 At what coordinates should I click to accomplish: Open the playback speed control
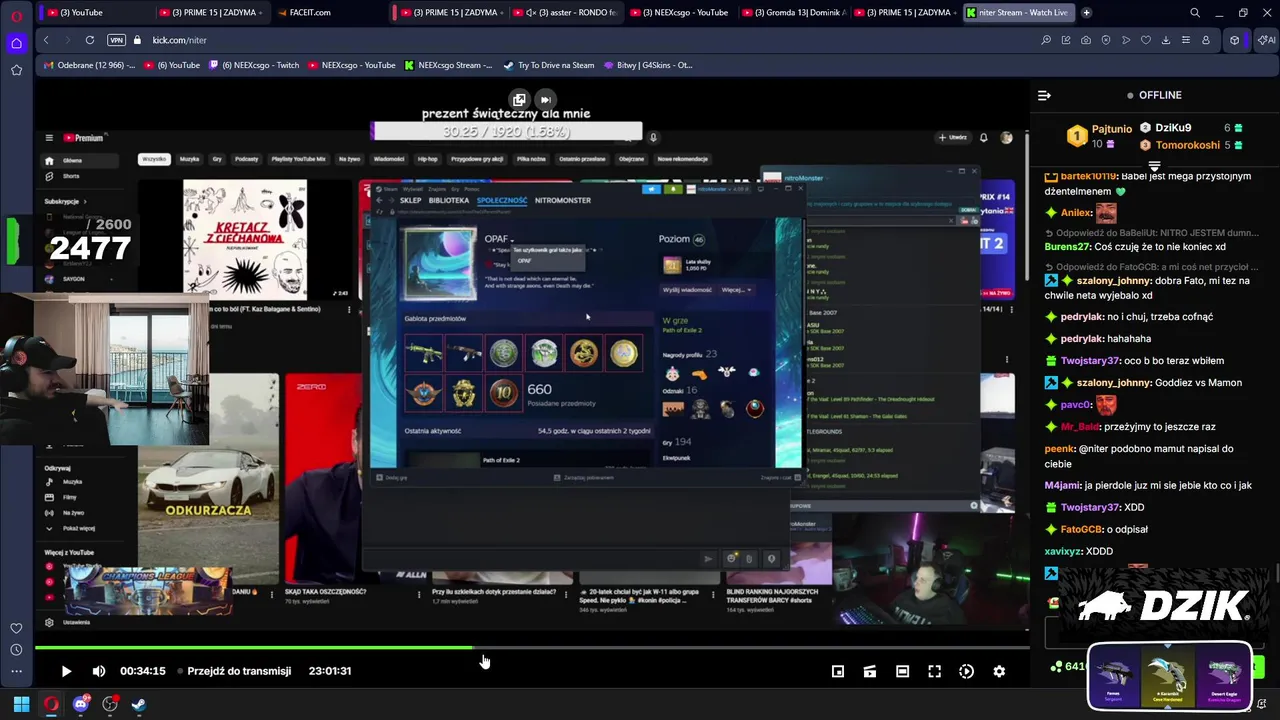pyautogui.click(x=966, y=671)
